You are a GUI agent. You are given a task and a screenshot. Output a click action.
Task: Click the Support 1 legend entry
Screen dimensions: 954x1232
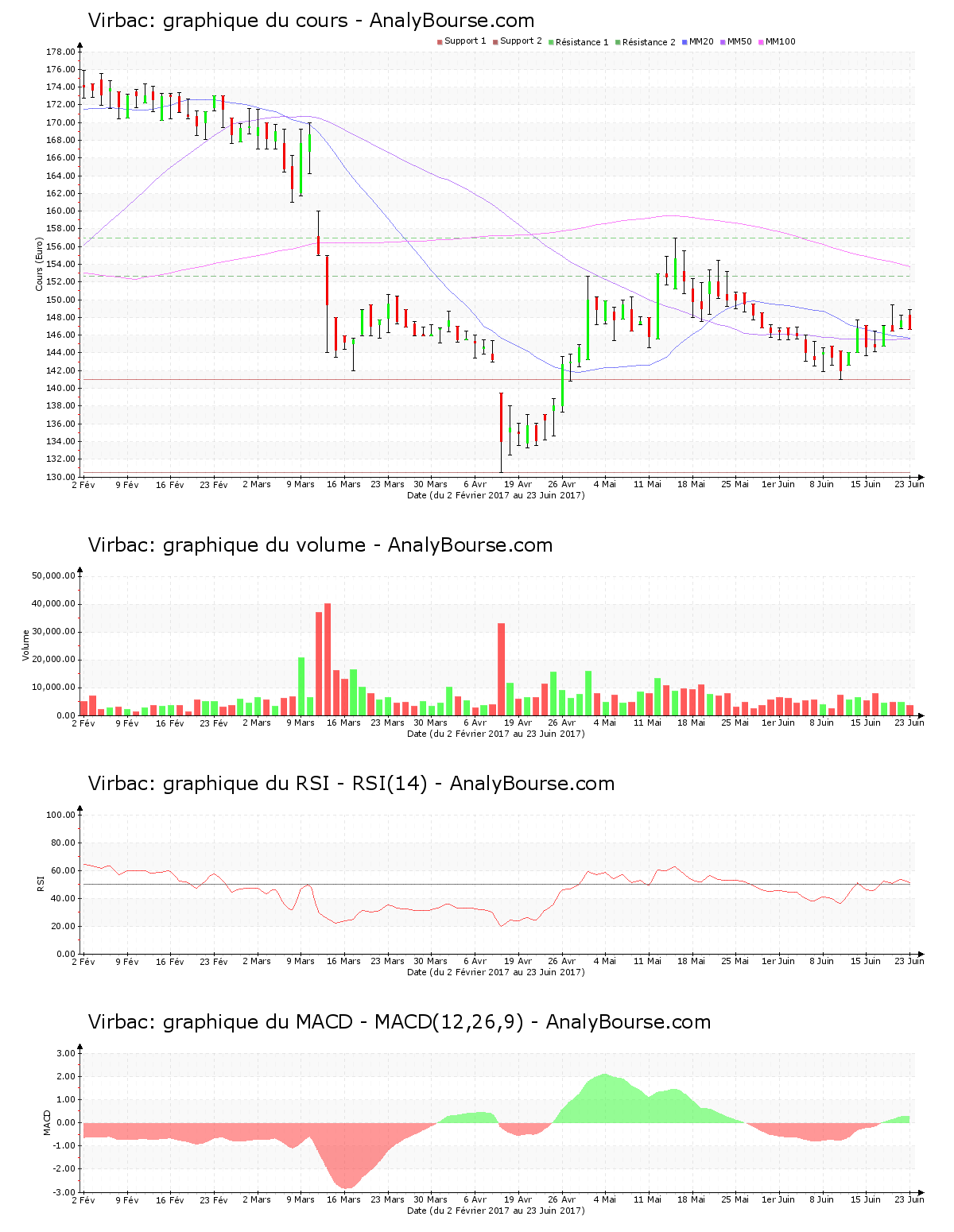[461, 41]
